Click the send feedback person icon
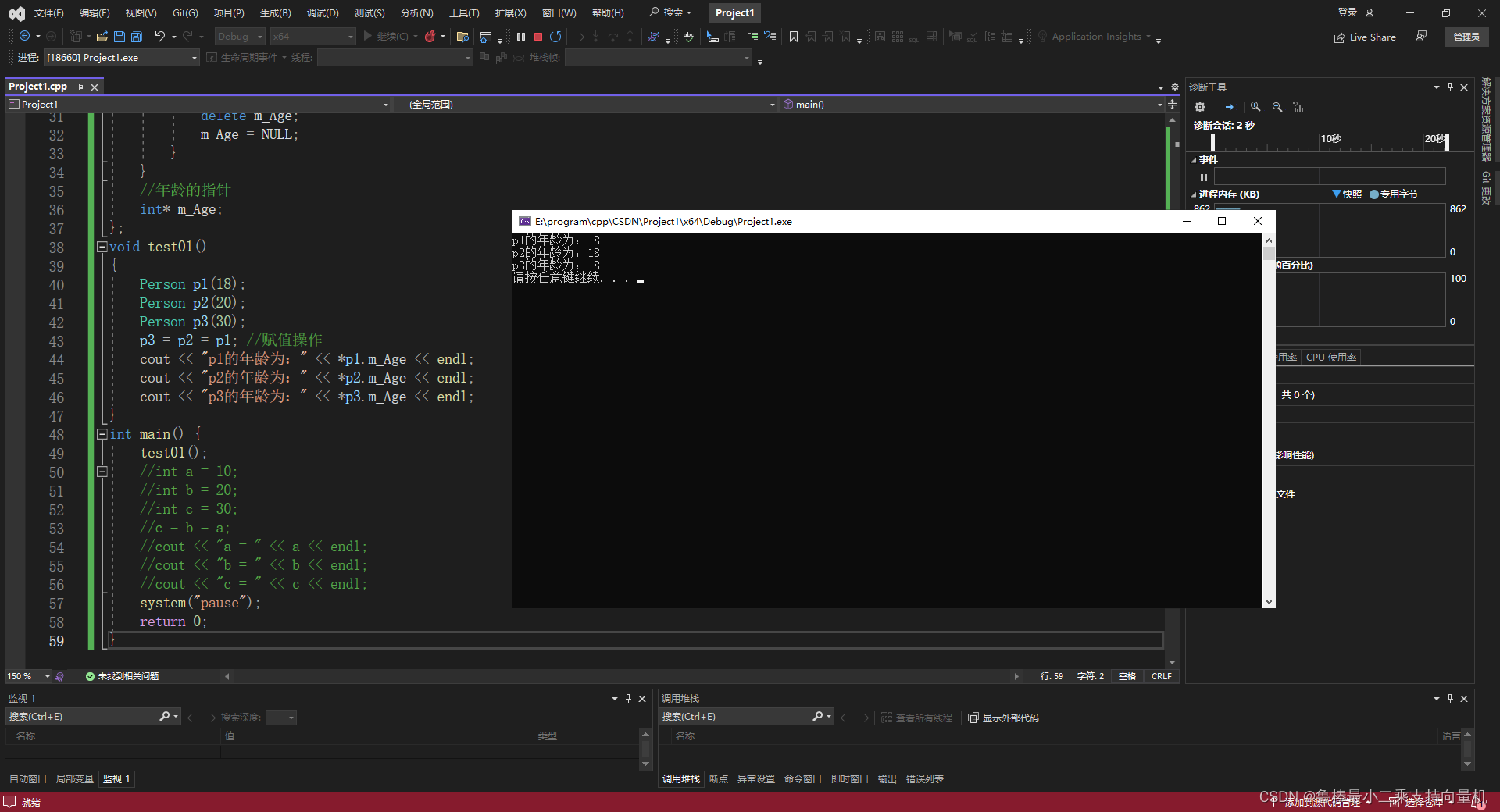The height and width of the screenshot is (812, 1500). point(1421,37)
